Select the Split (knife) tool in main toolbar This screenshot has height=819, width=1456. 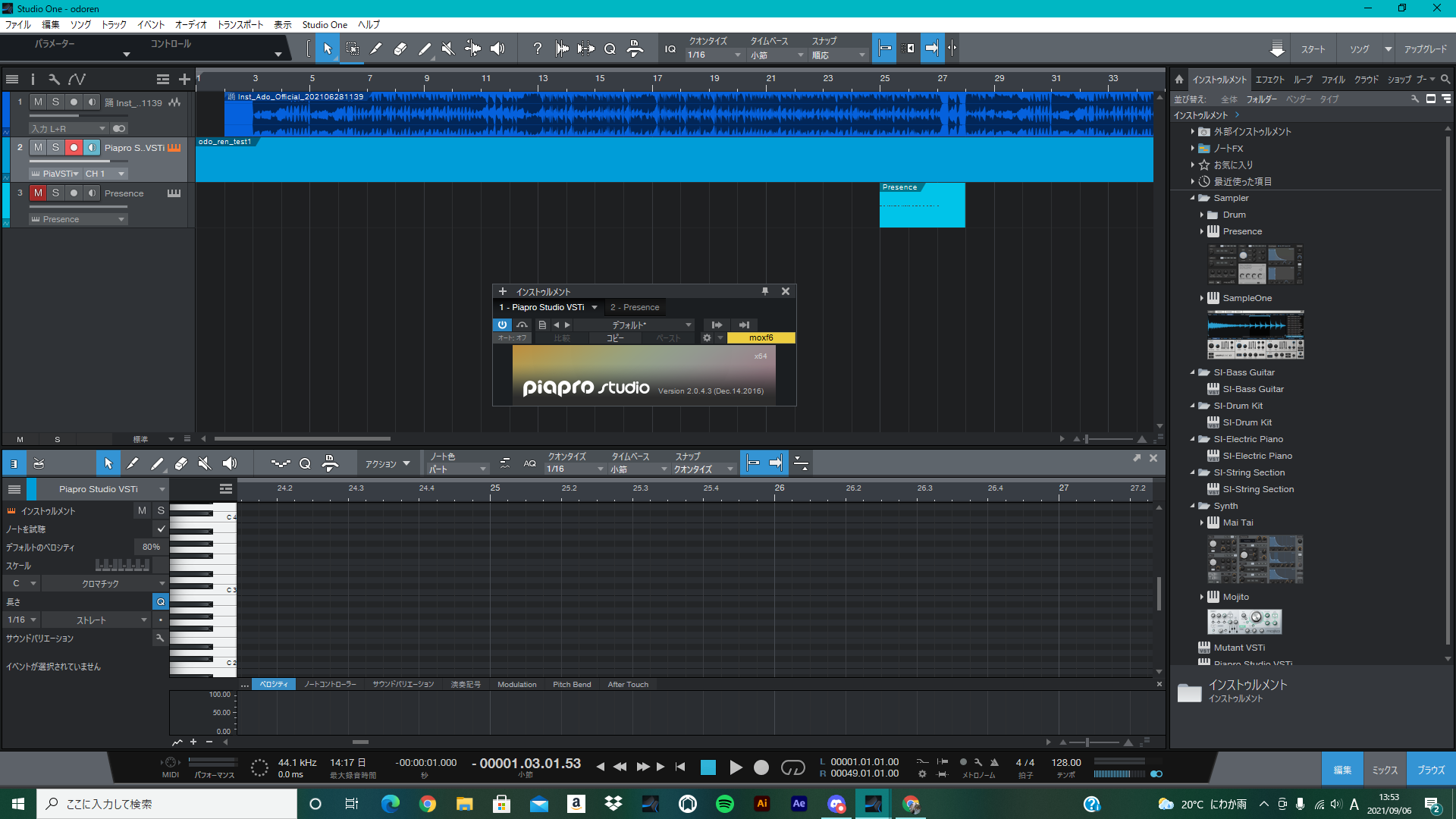(376, 49)
